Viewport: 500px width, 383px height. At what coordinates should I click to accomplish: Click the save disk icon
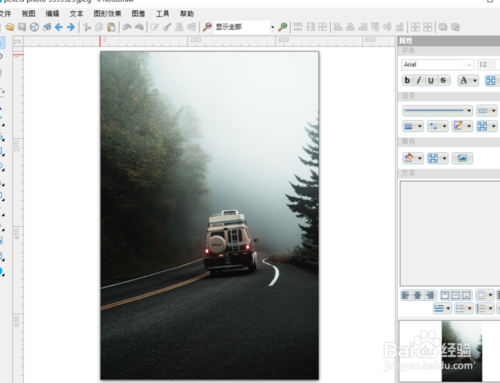coord(22,27)
